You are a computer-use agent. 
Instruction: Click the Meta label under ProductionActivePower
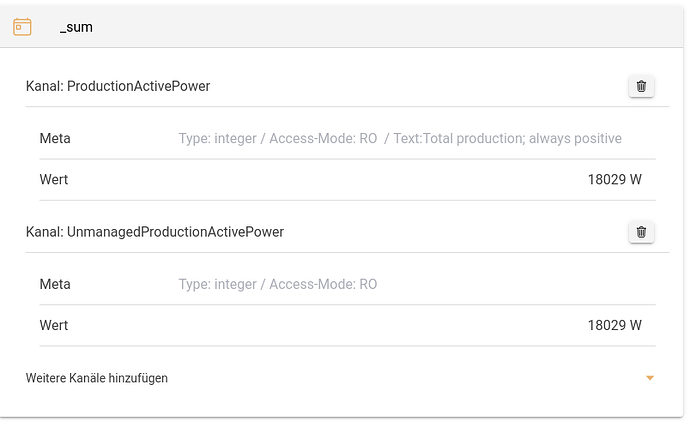pyautogui.click(x=55, y=138)
